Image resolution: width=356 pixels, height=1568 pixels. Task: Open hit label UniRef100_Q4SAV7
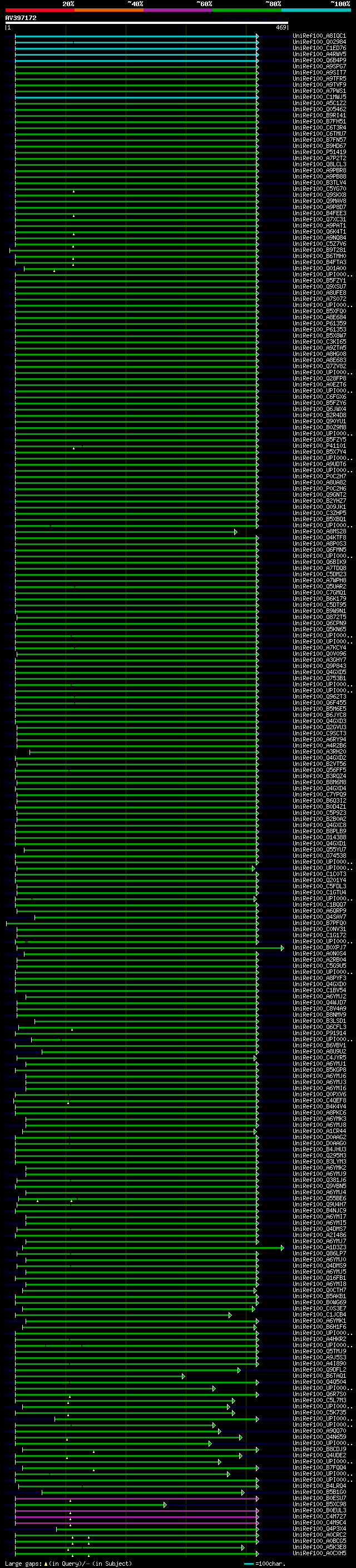pos(319,917)
